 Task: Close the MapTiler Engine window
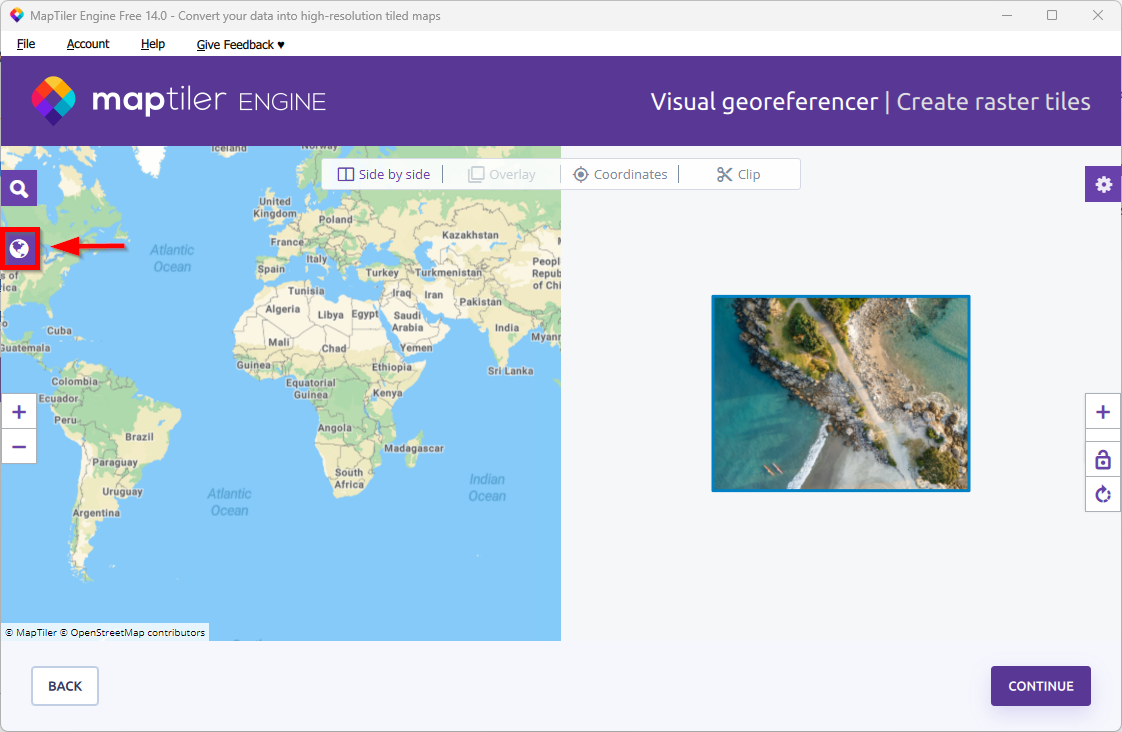[x=1098, y=15]
